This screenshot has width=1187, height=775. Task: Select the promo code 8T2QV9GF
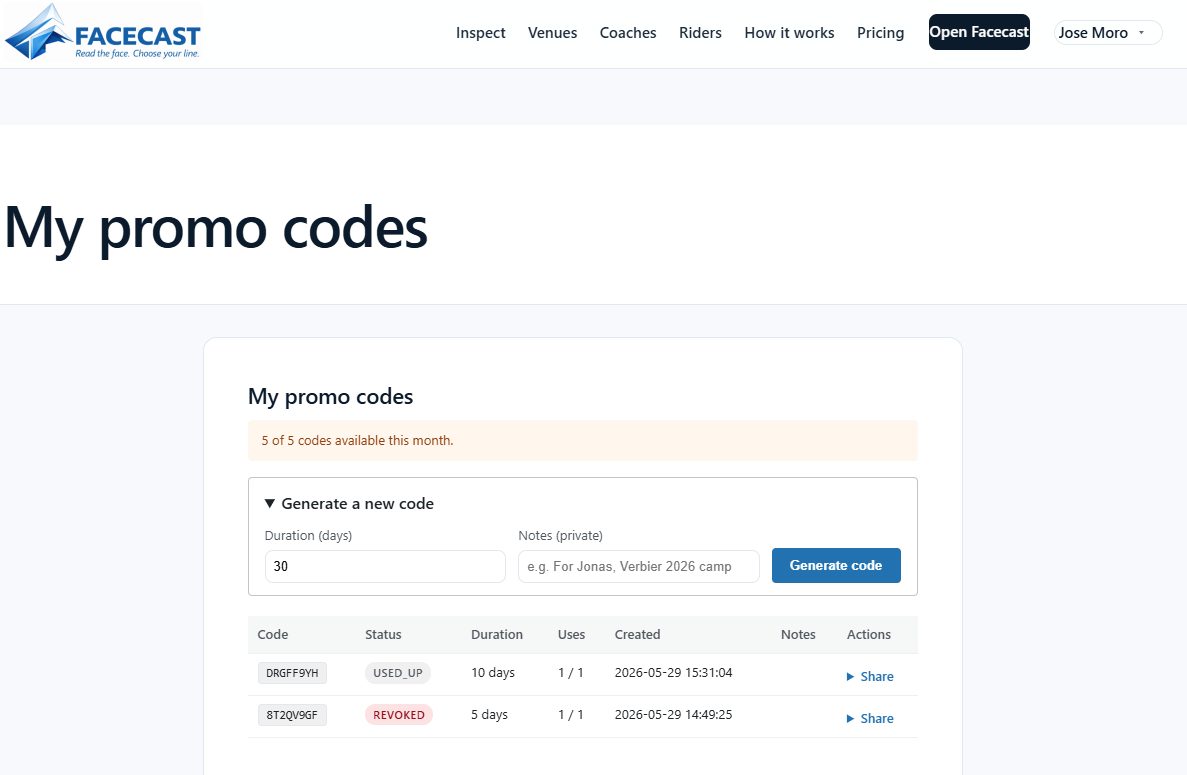pyautogui.click(x=292, y=714)
